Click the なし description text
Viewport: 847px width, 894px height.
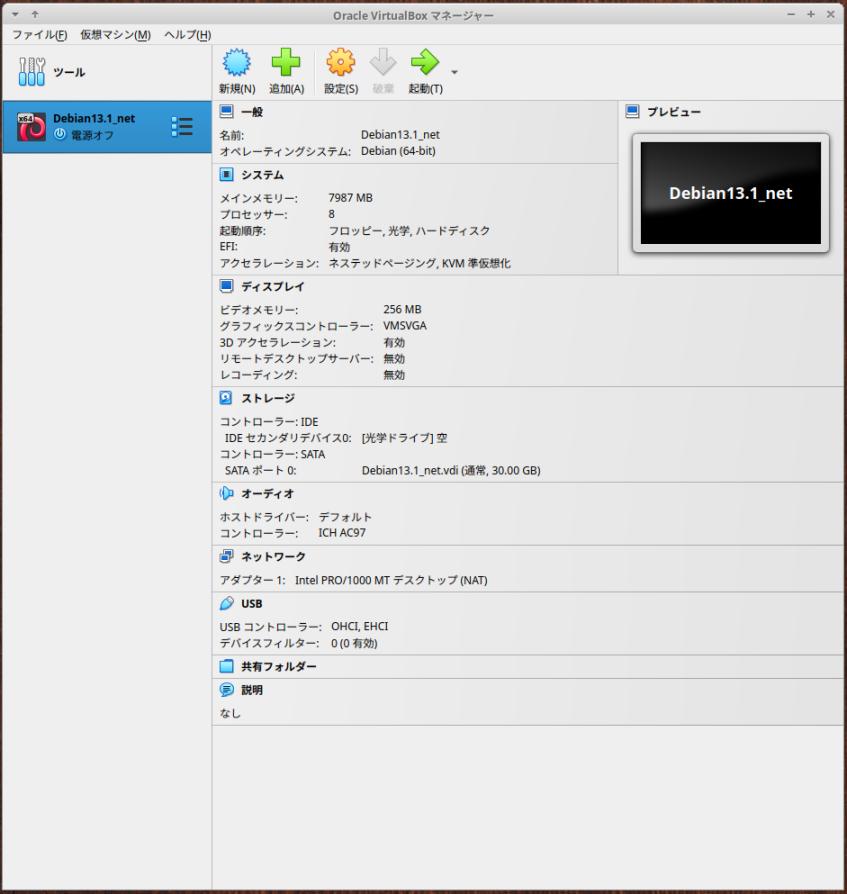click(230, 713)
